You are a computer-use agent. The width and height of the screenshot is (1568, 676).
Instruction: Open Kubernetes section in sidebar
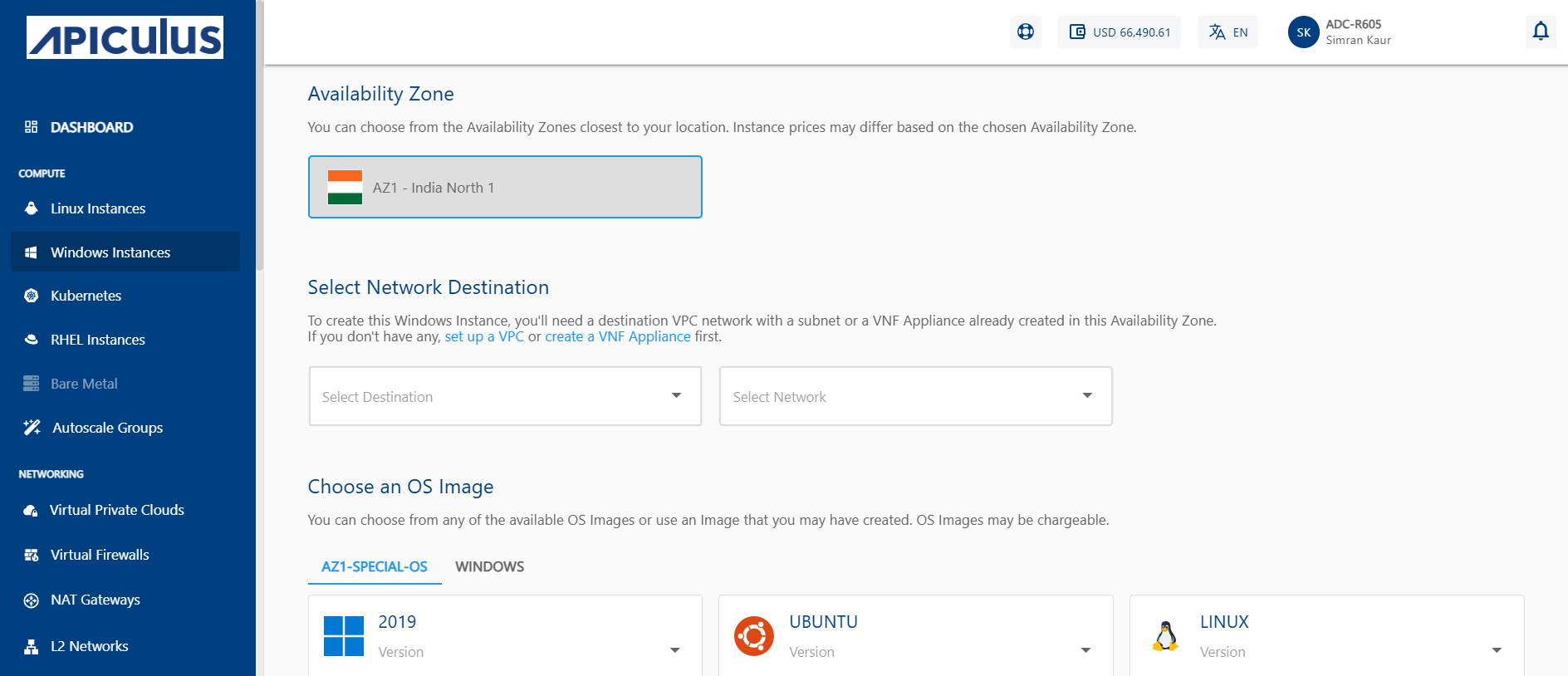point(86,296)
